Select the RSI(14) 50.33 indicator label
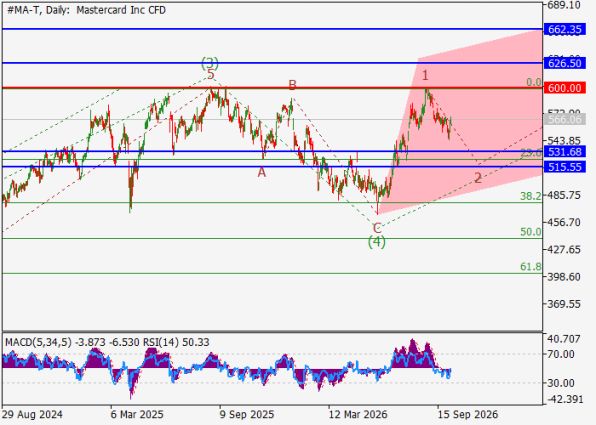596x425 pixels. click(x=176, y=342)
